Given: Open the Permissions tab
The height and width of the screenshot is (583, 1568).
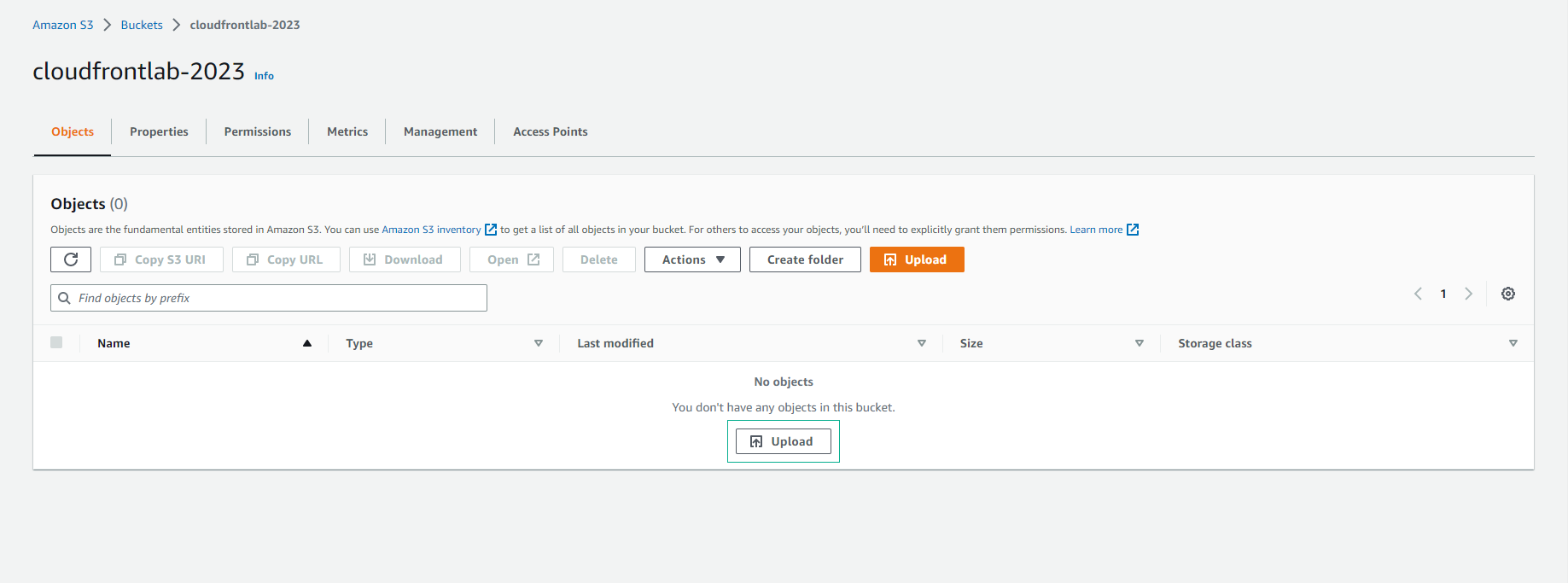Looking at the screenshot, I should [x=258, y=131].
